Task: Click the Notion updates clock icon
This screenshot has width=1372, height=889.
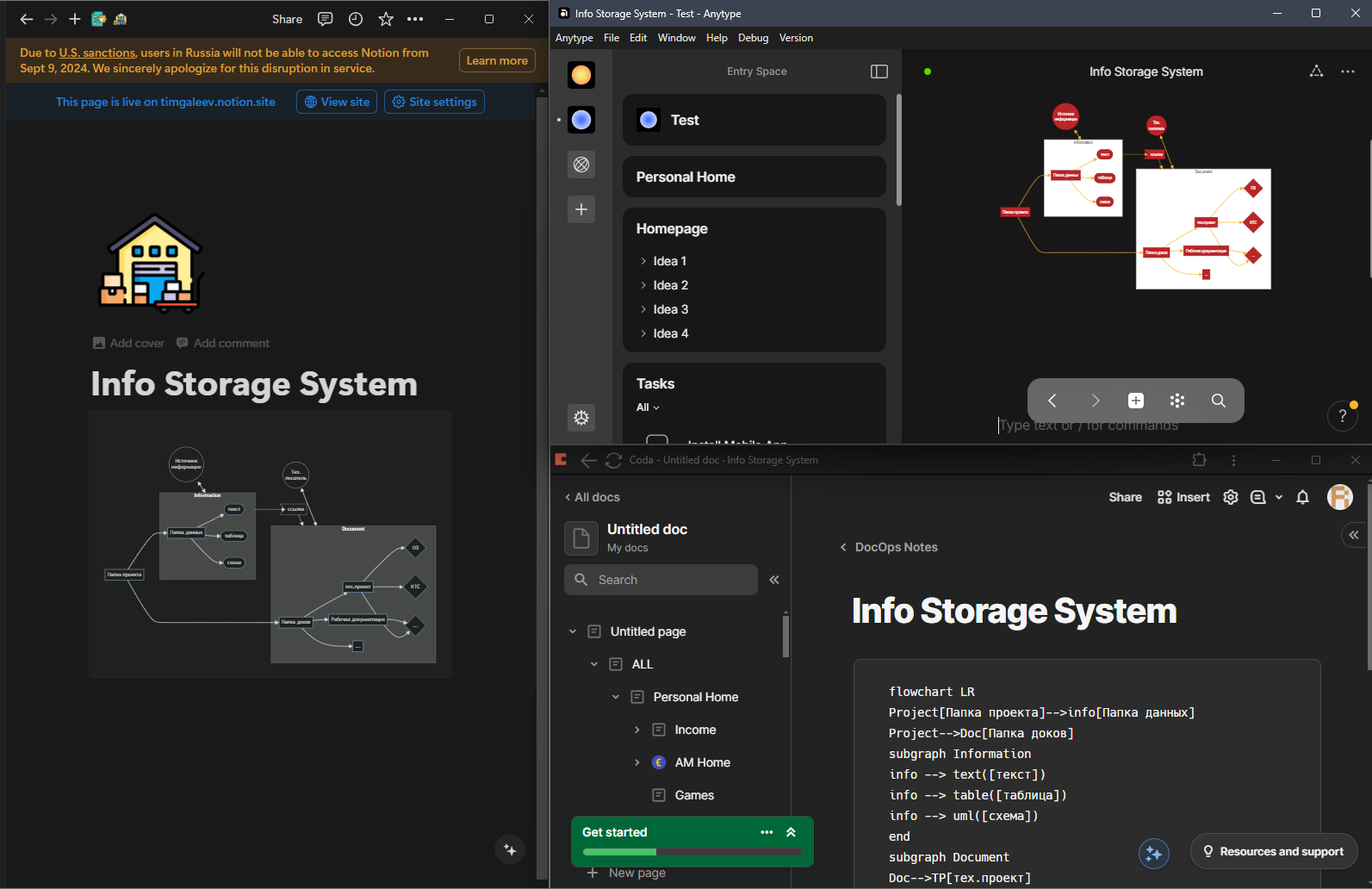Action: [x=356, y=19]
